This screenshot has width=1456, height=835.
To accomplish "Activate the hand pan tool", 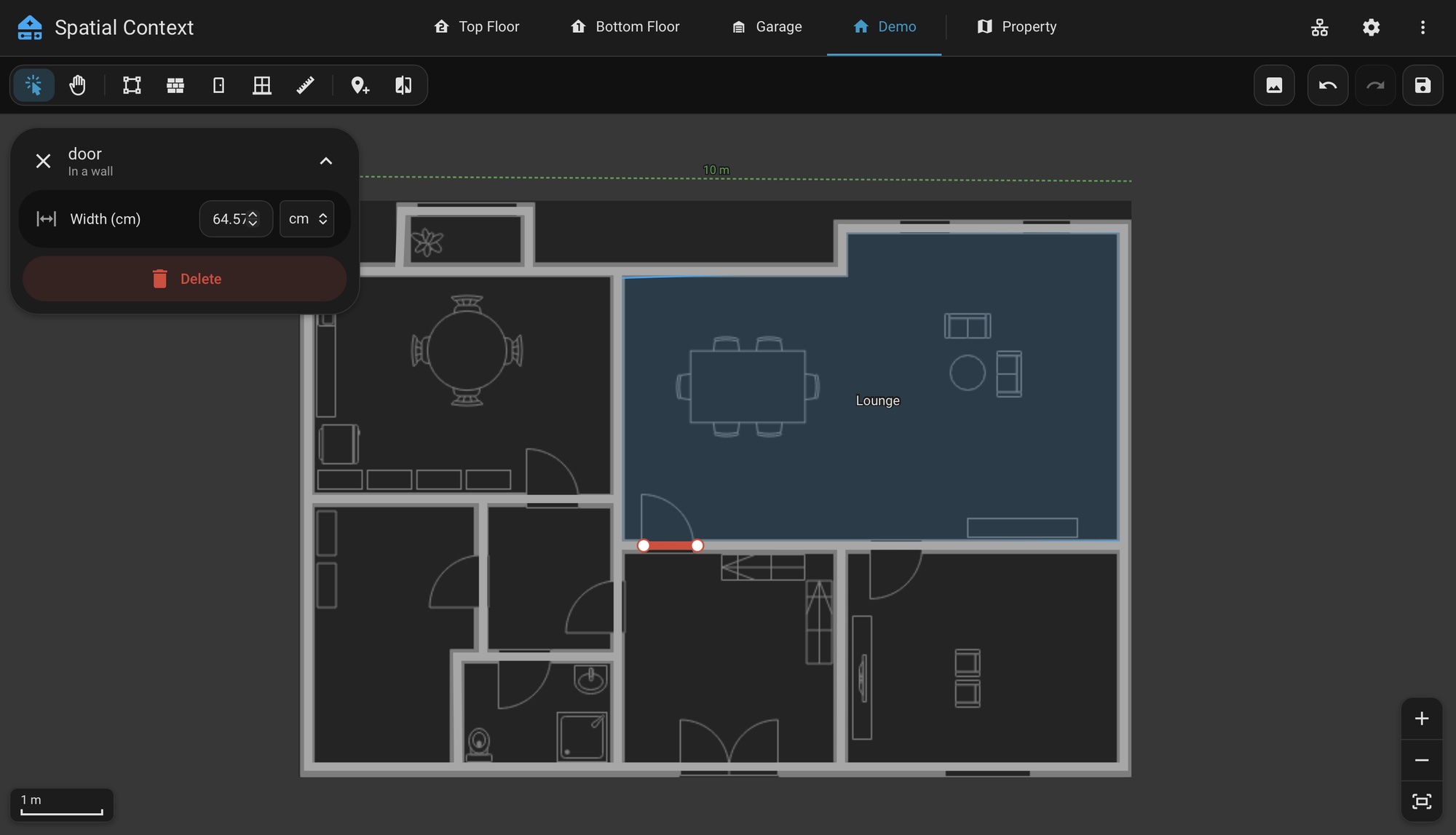I will tap(77, 85).
